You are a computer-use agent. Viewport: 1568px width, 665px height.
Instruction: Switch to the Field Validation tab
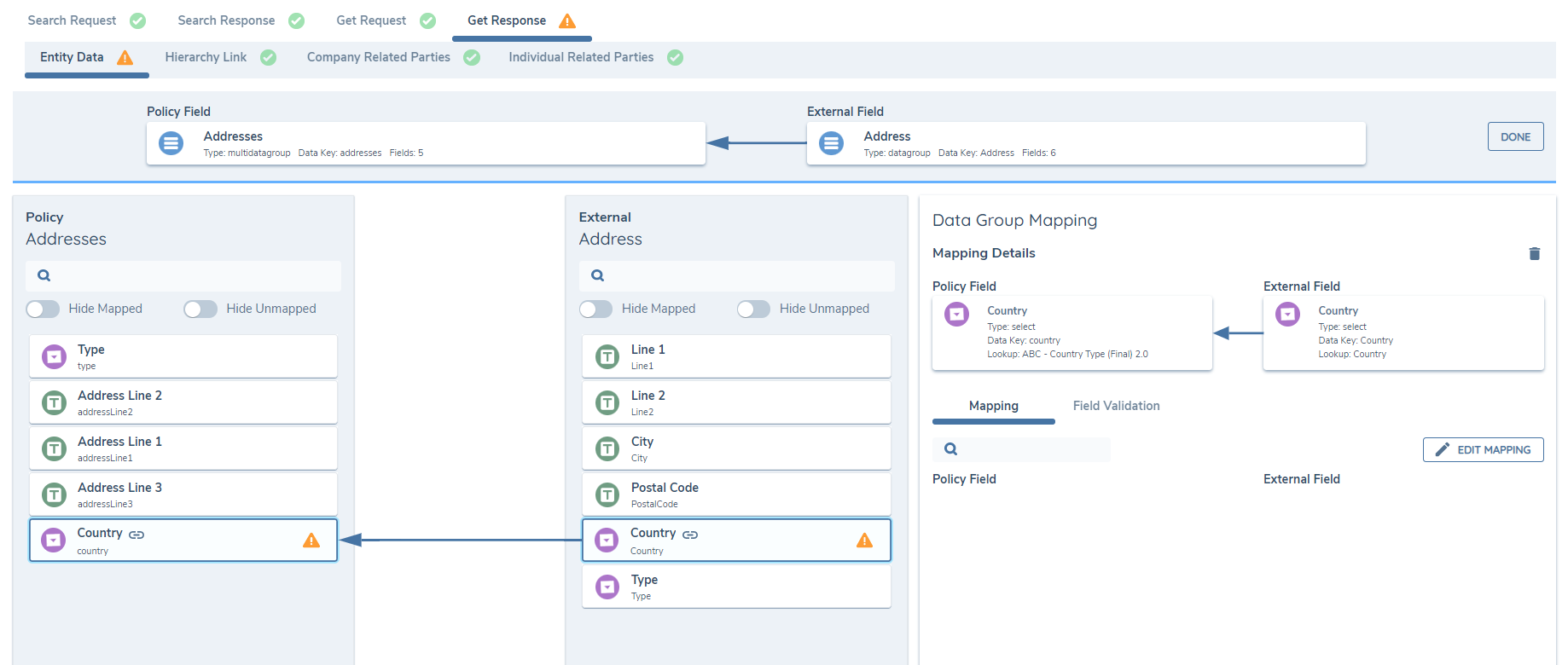pyautogui.click(x=1116, y=406)
